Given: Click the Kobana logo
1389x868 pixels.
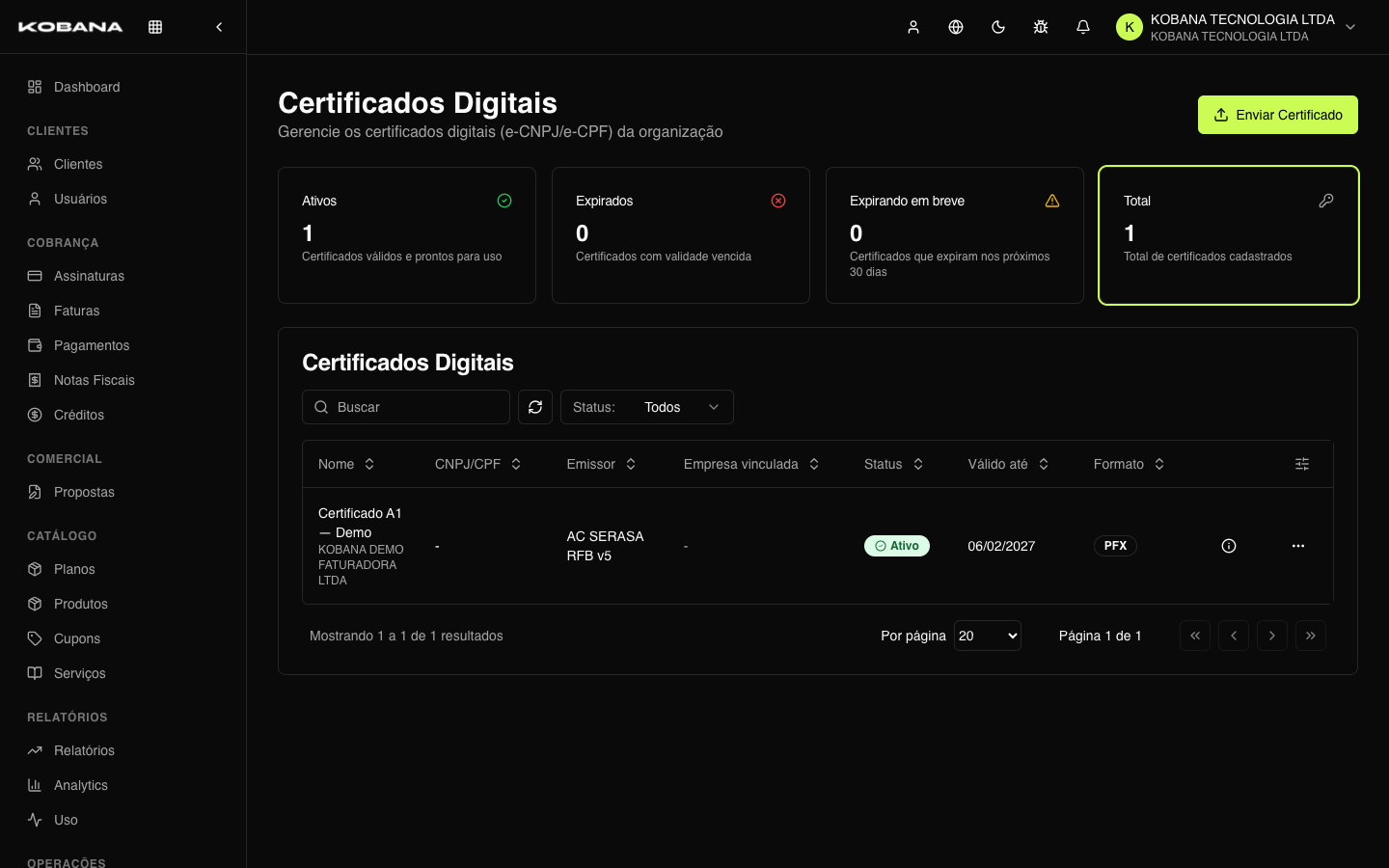Looking at the screenshot, I should 70,27.
